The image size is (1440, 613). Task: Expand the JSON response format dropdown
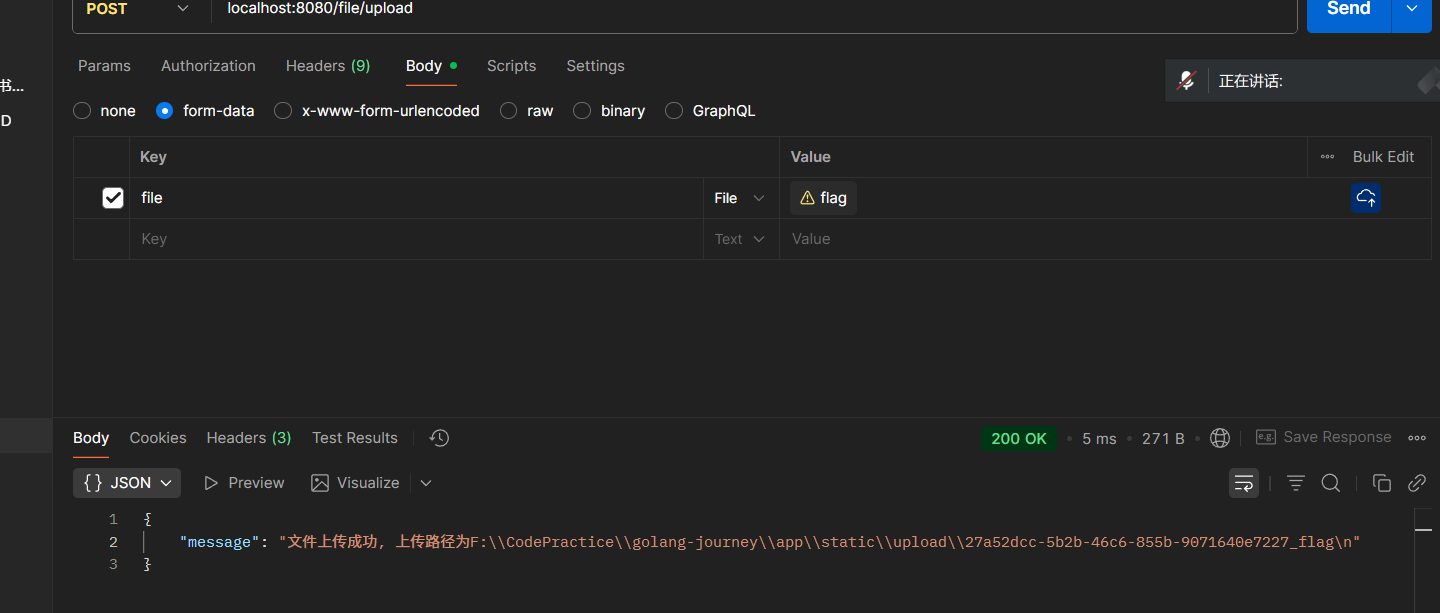click(x=127, y=483)
